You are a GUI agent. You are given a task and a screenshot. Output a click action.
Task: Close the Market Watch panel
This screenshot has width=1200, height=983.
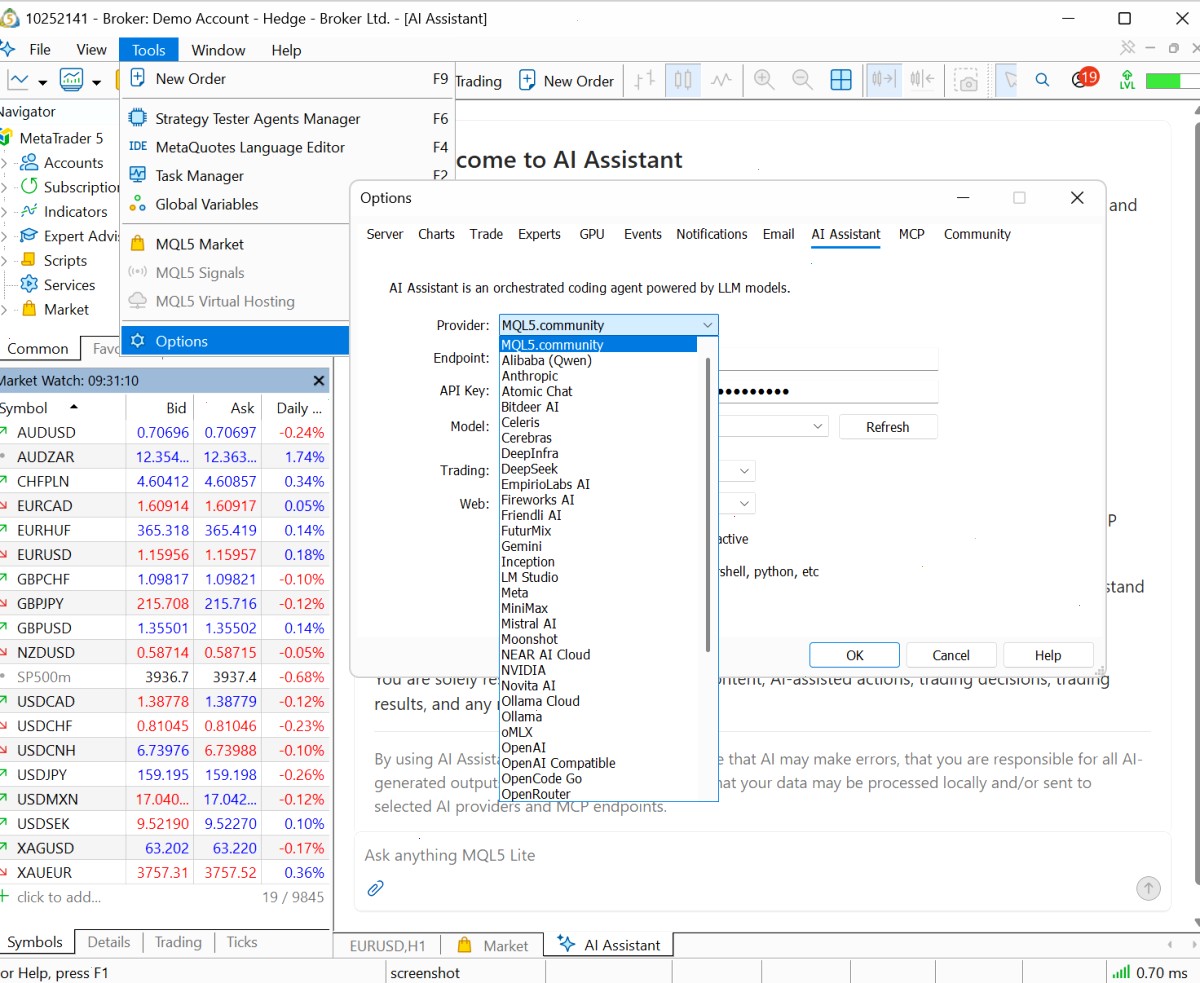tap(319, 381)
